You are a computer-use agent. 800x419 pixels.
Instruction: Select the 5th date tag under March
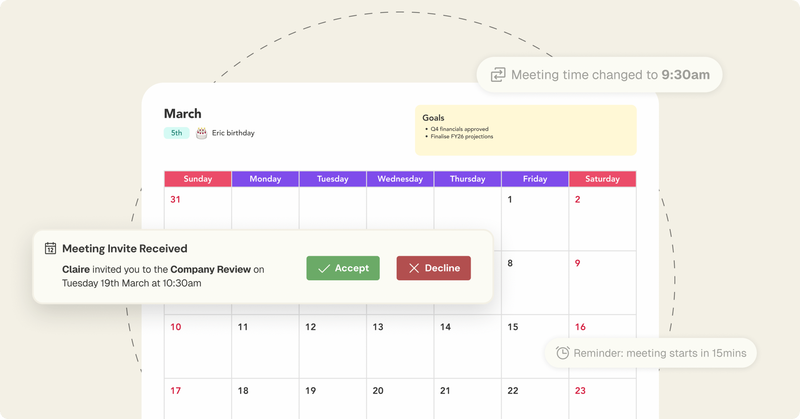point(177,133)
